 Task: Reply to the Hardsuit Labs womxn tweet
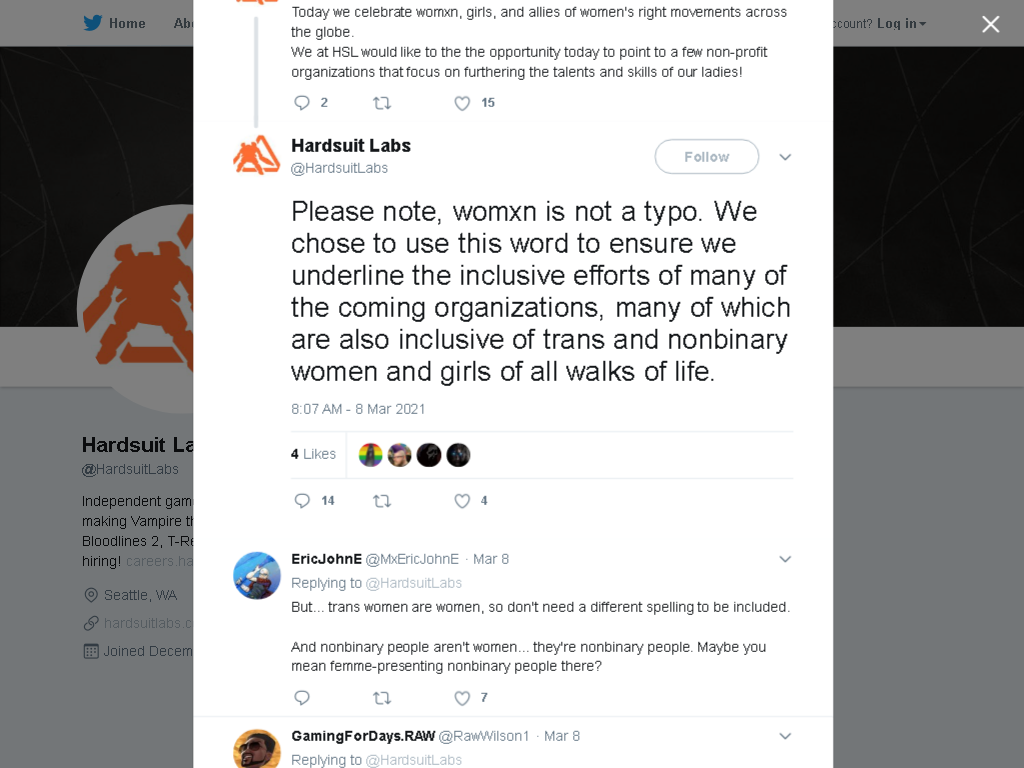pos(302,501)
